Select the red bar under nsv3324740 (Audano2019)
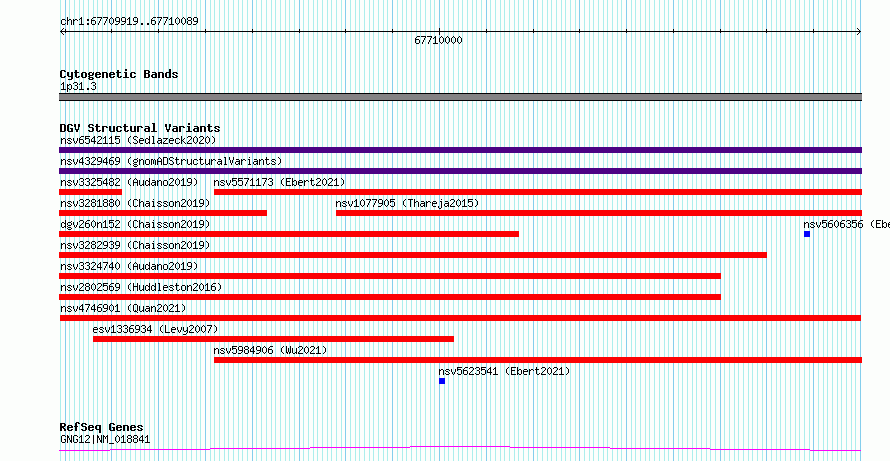The height and width of the screenshot is (461, 890). click(390, 276)
